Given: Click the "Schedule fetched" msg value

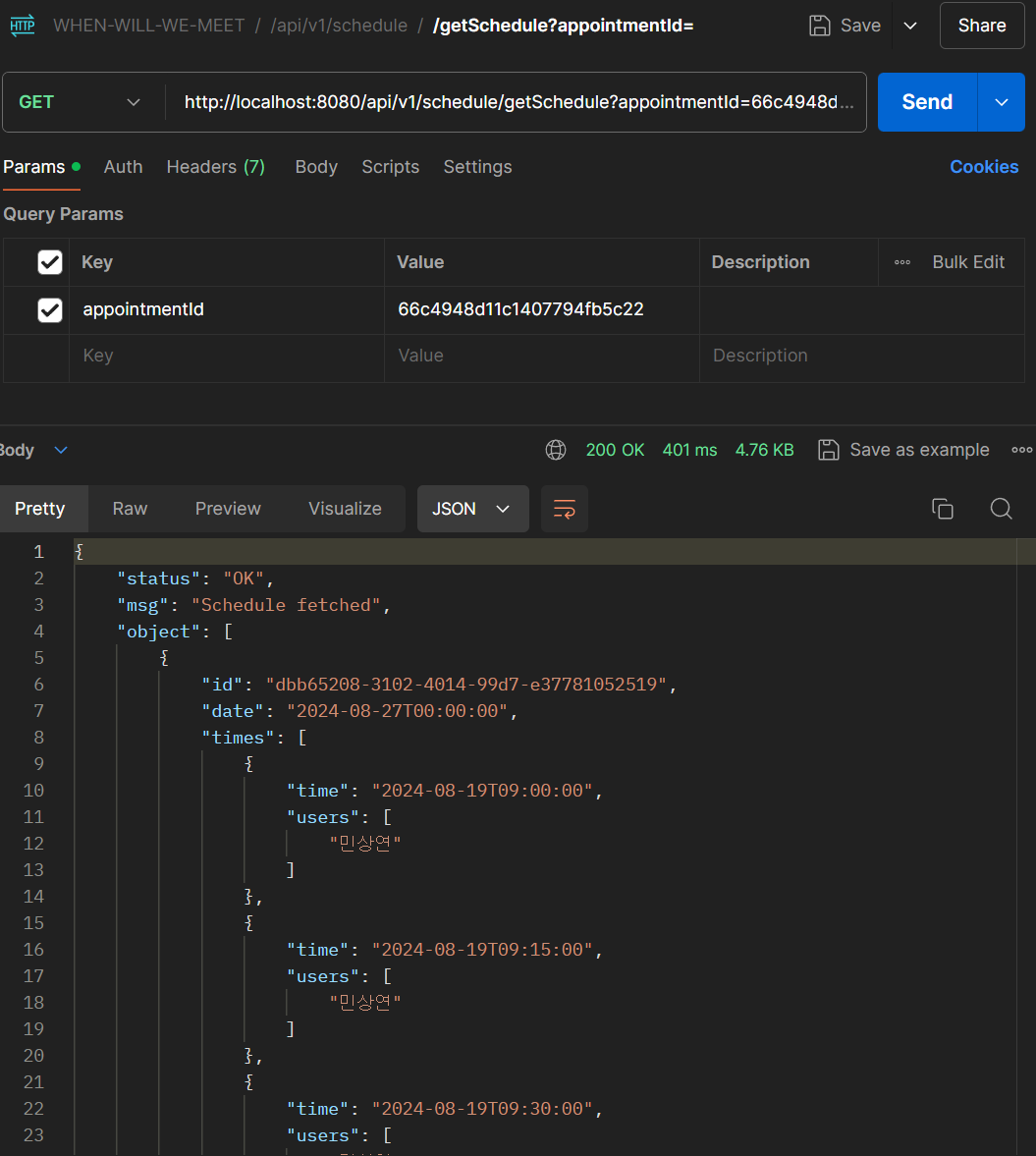Looking at the screenshot, I should coord(286,605).
